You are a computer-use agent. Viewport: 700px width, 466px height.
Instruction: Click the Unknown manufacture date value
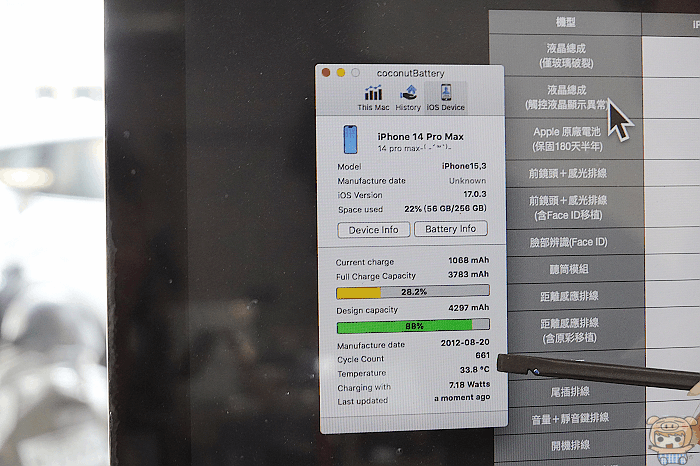click(x=467, y=181)
